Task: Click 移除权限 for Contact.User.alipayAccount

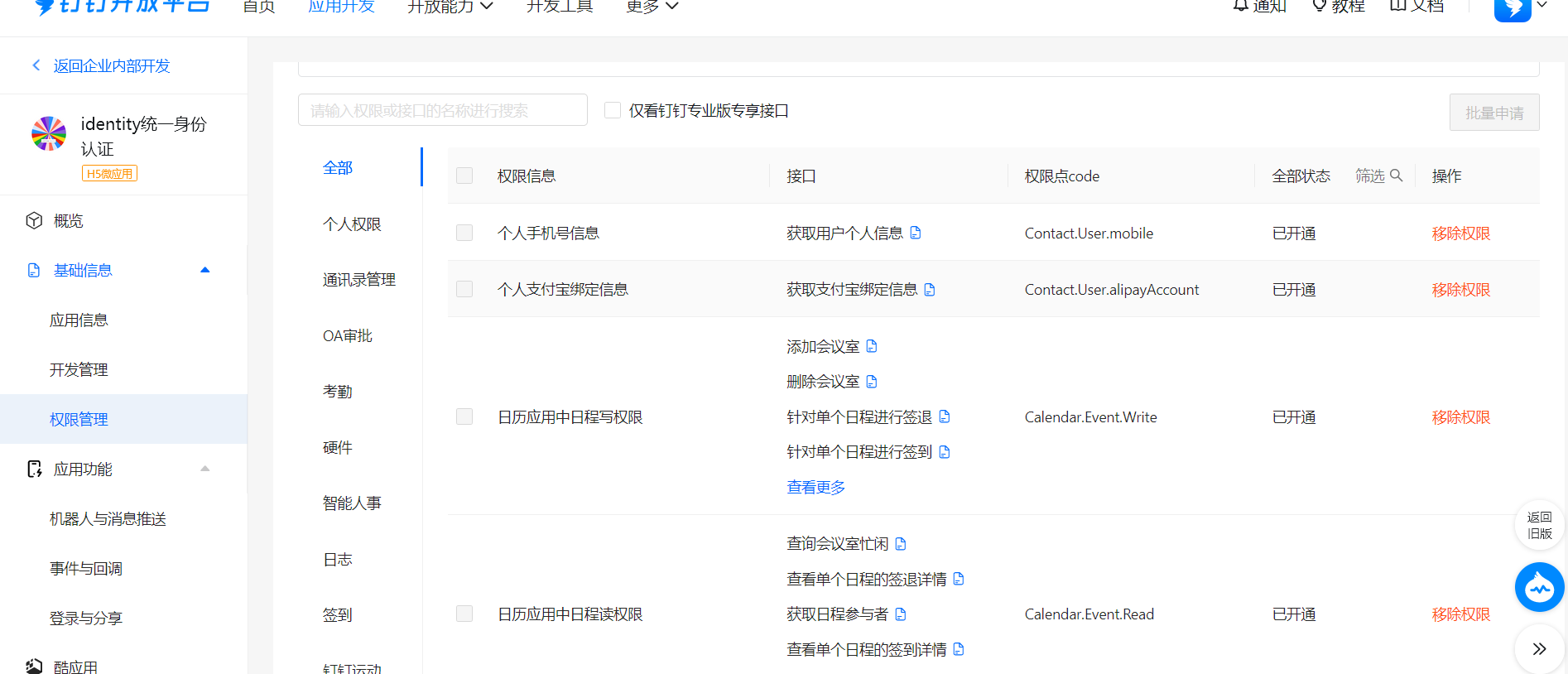Action: 1461,289
